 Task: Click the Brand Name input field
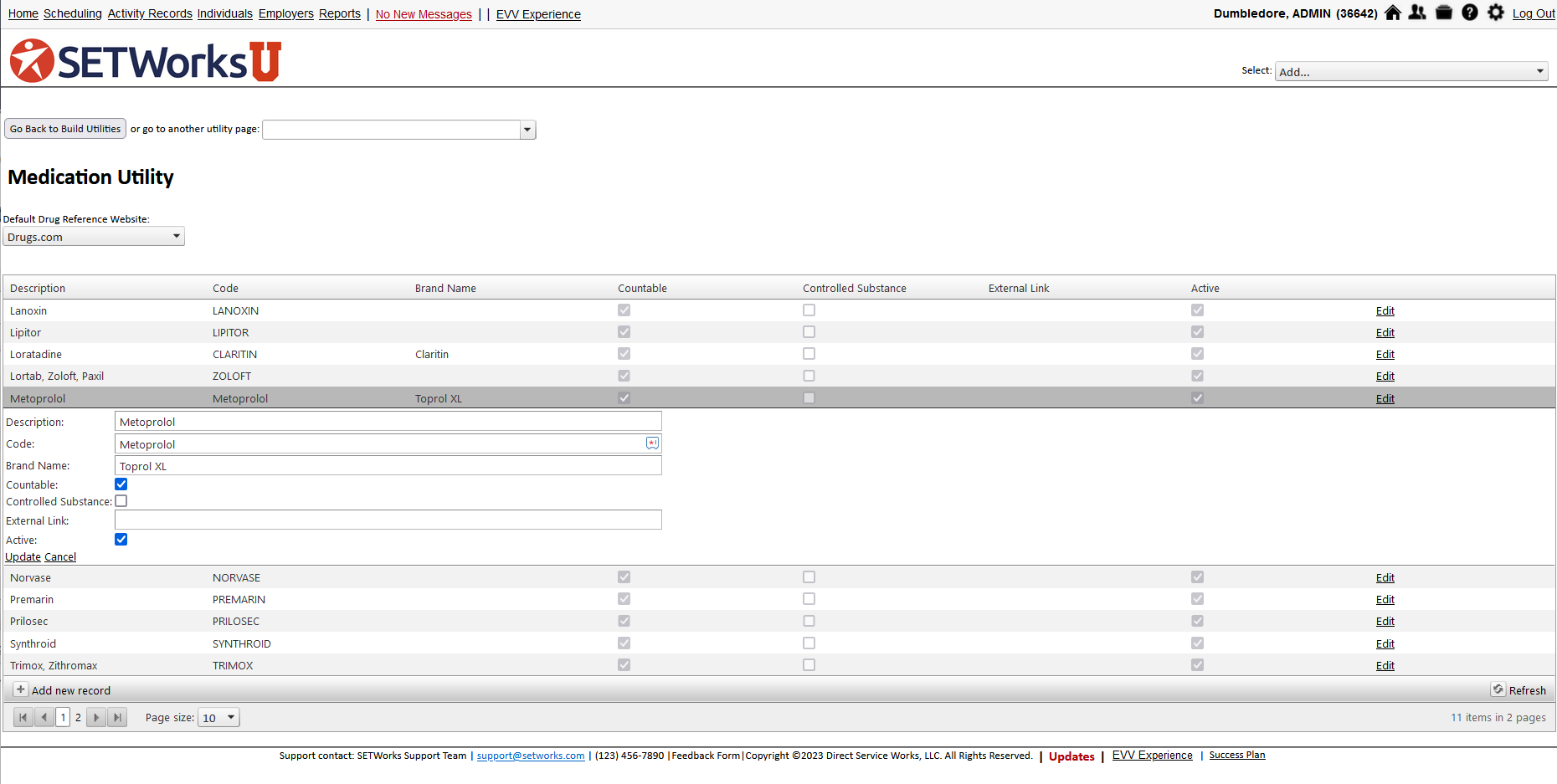[388, 466]
